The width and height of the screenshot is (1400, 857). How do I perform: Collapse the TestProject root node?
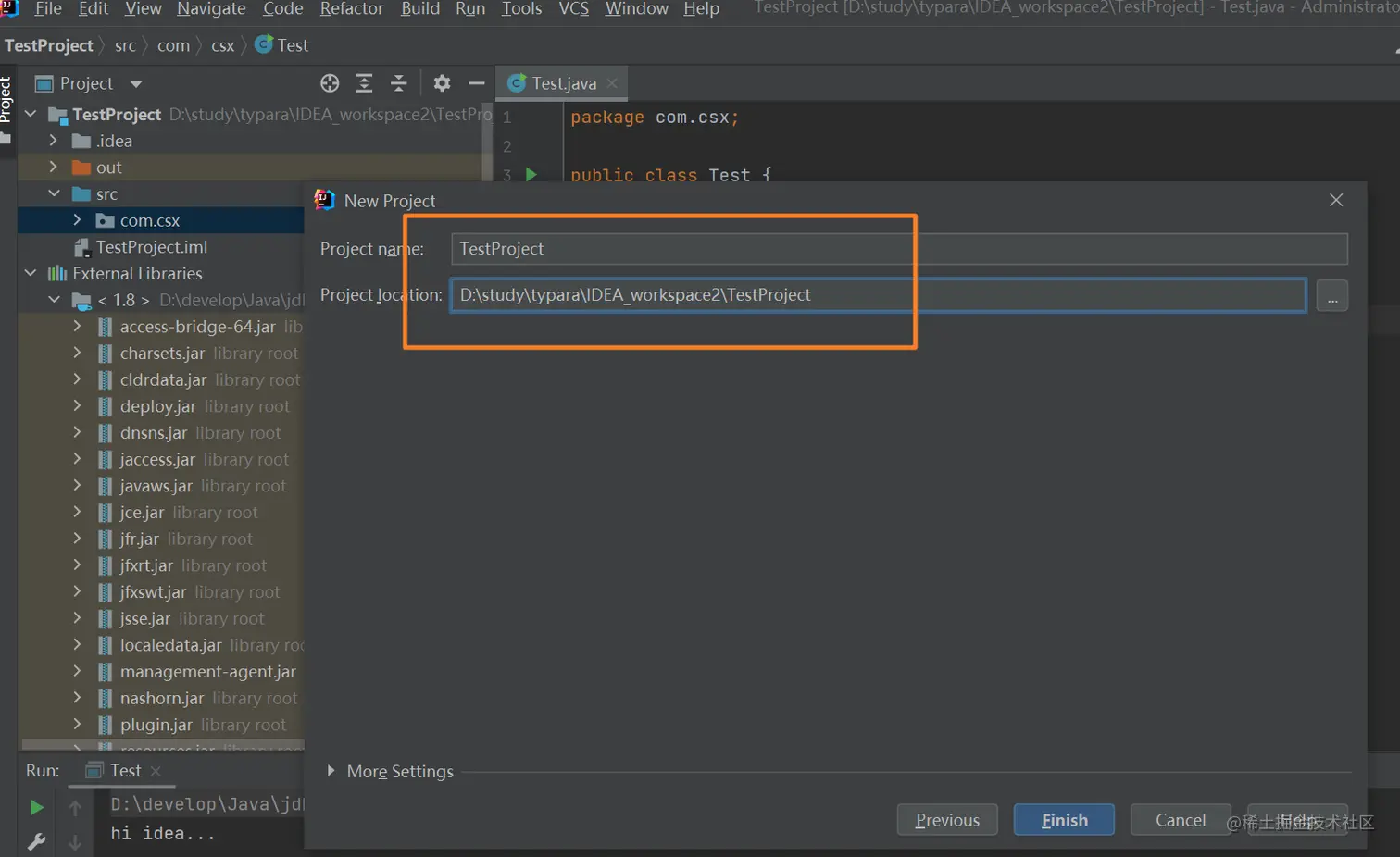(x=31, y=114)
